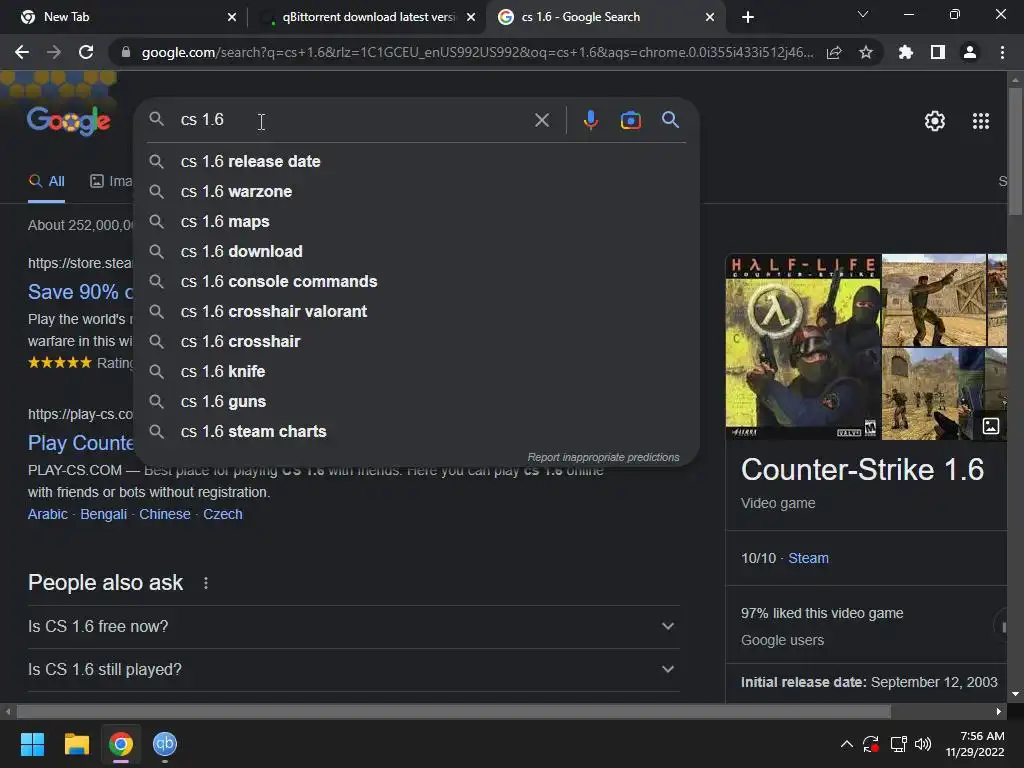Choose suggestion "cs 1.6 crosshair valorant"

coord(416,312)
